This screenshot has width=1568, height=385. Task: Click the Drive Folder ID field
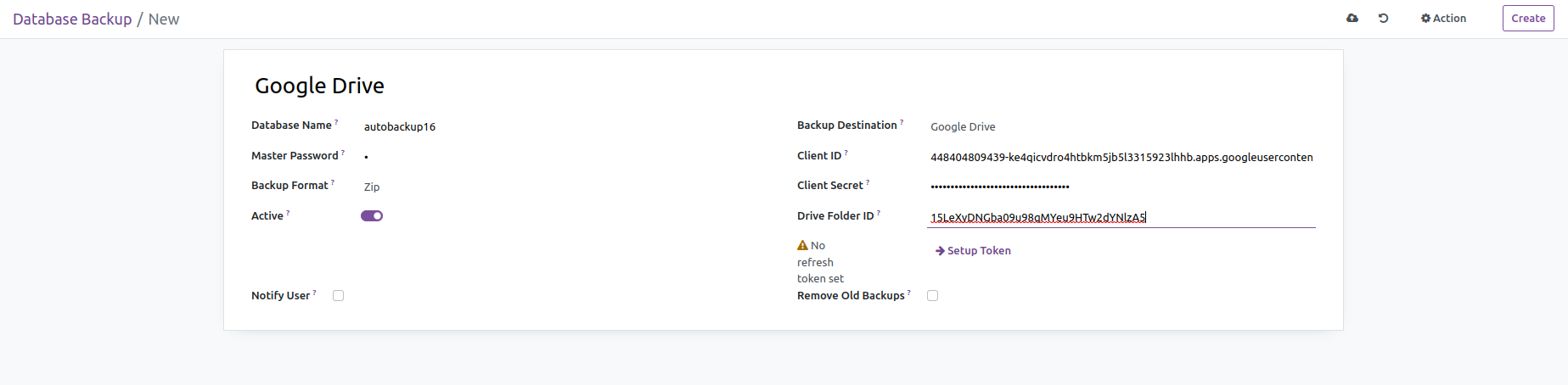tap(1121, 217)
